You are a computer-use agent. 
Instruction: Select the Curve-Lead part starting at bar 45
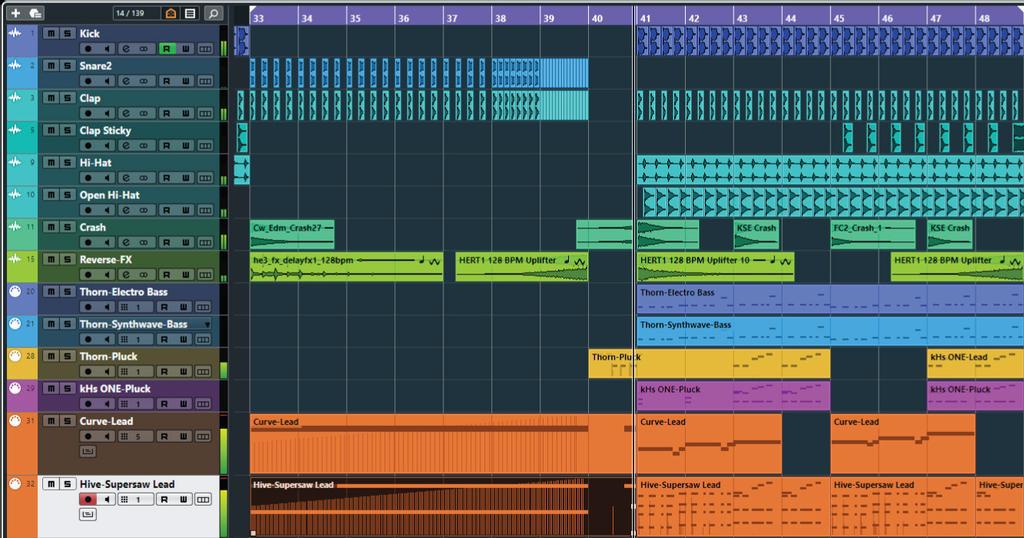pos(903,444)
